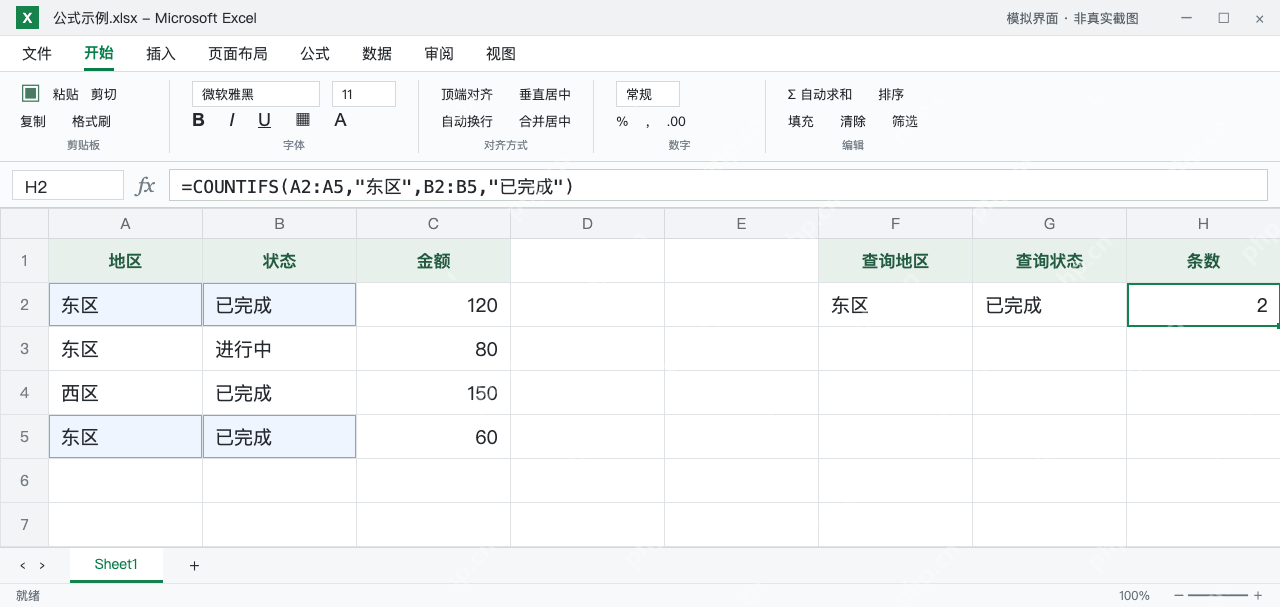1280x608 pixels.
Task: Switch to the 开始 ribbon tab
Action: click(x=99, y=54)
